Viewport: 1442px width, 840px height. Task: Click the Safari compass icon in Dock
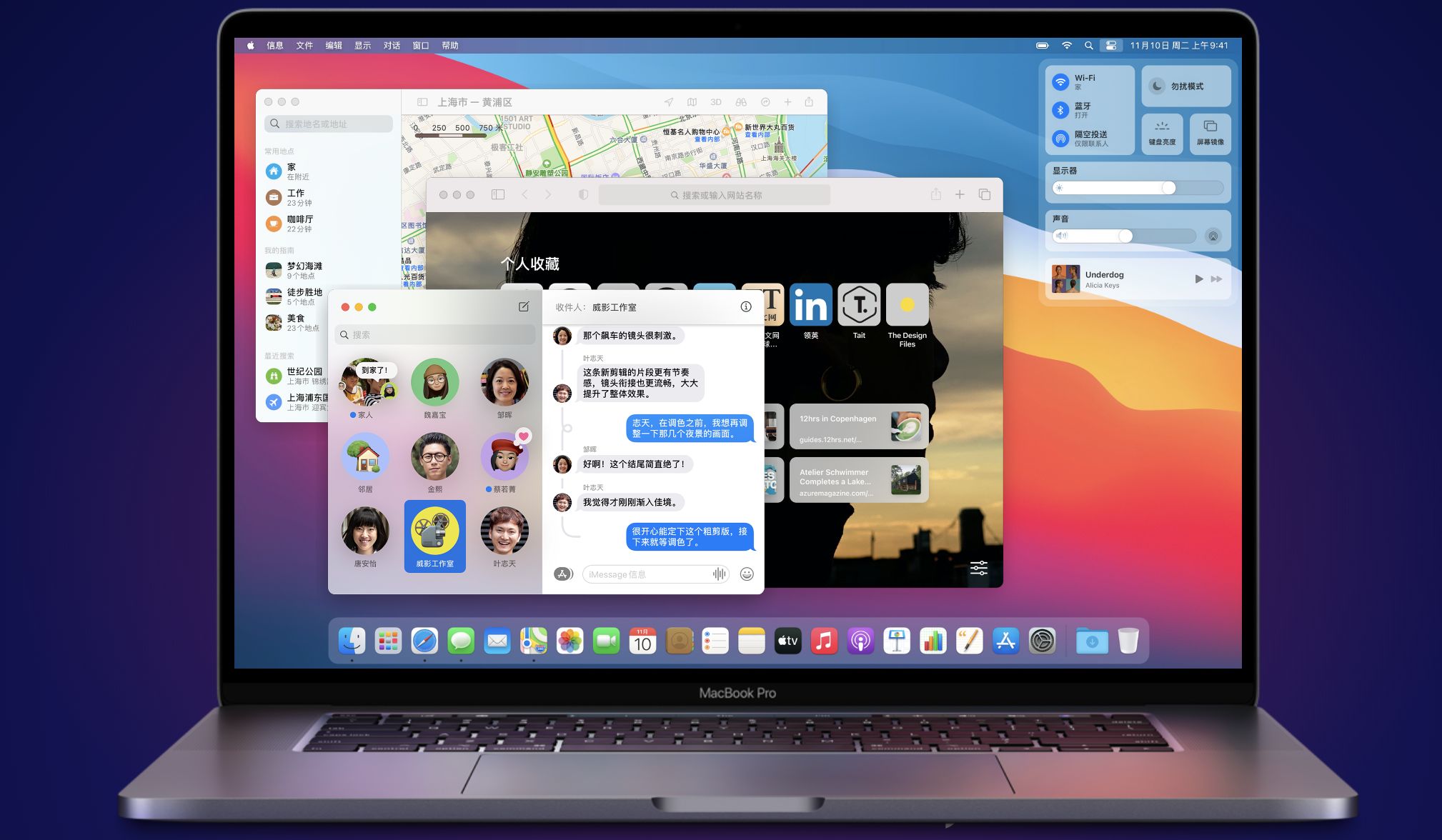click(x=424, y=641)
